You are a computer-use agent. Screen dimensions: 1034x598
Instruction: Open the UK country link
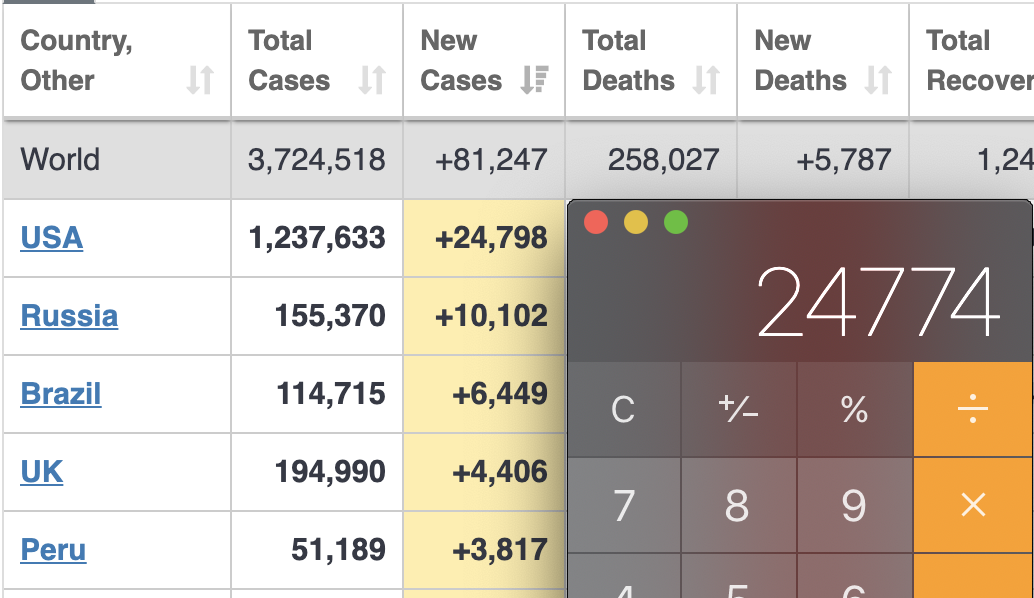41,472
